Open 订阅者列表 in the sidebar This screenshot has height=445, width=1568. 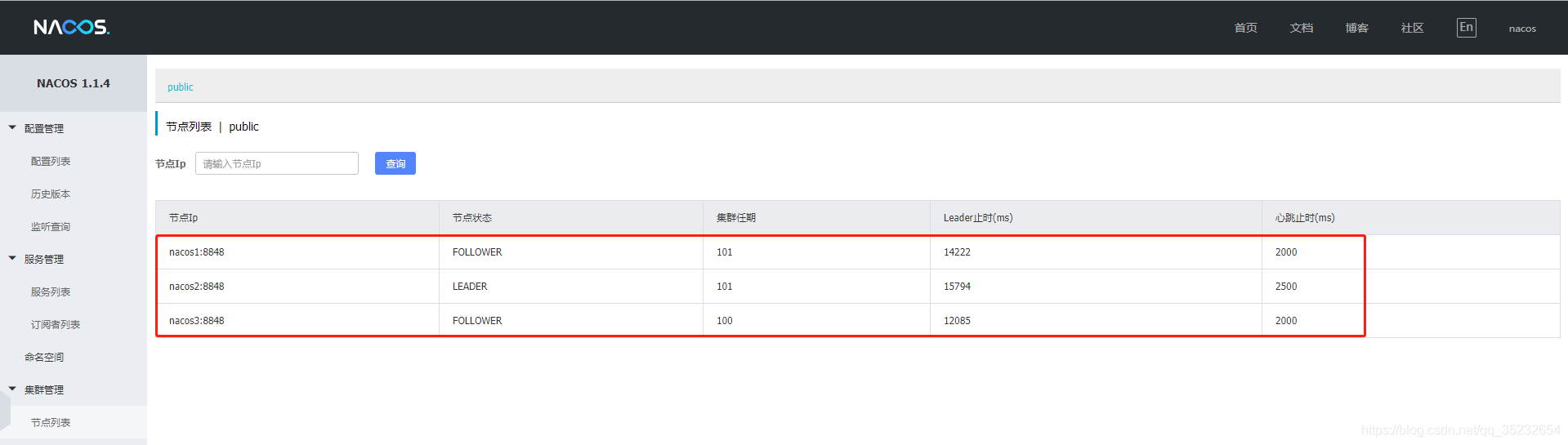[x=56, y=324]
